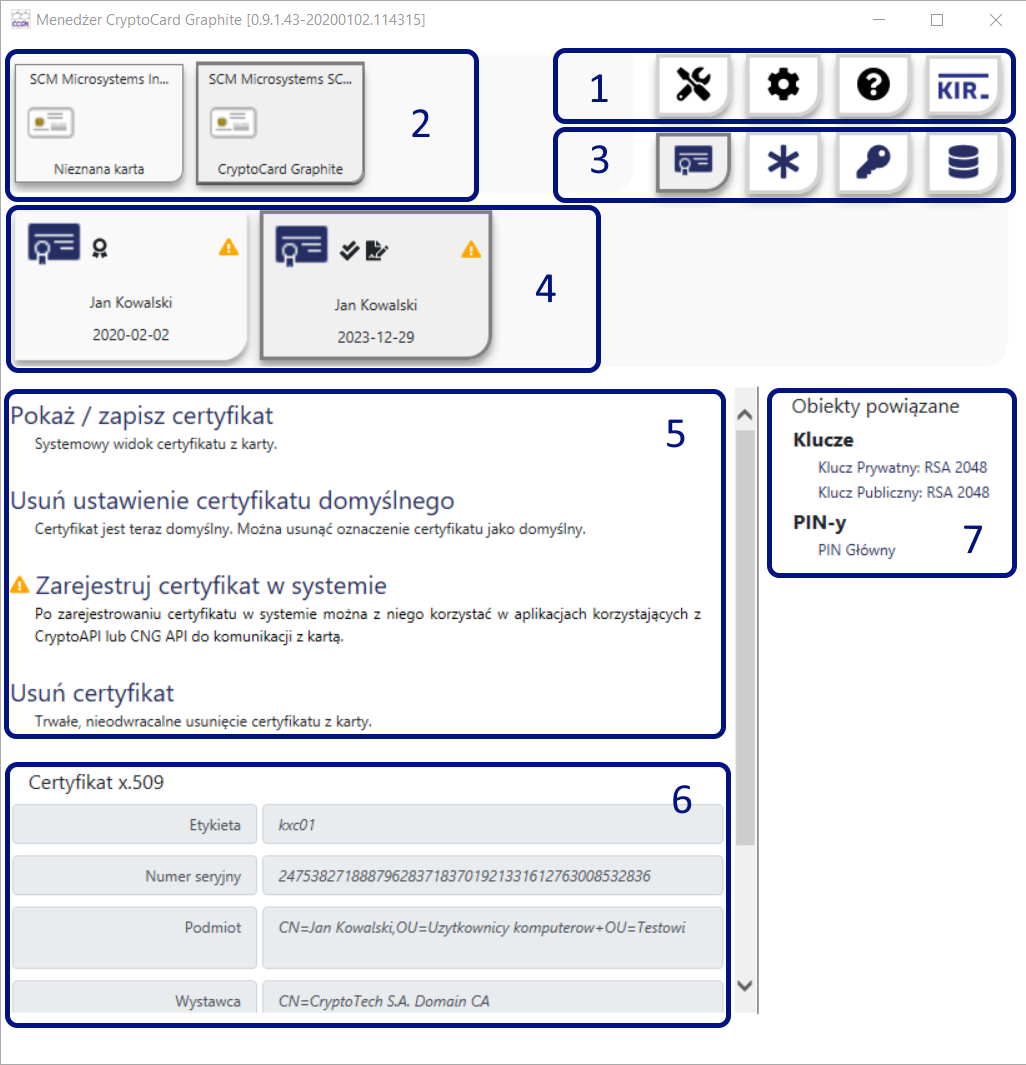
Task: Click Usuń certyfikat action
Action: [92, 692]
